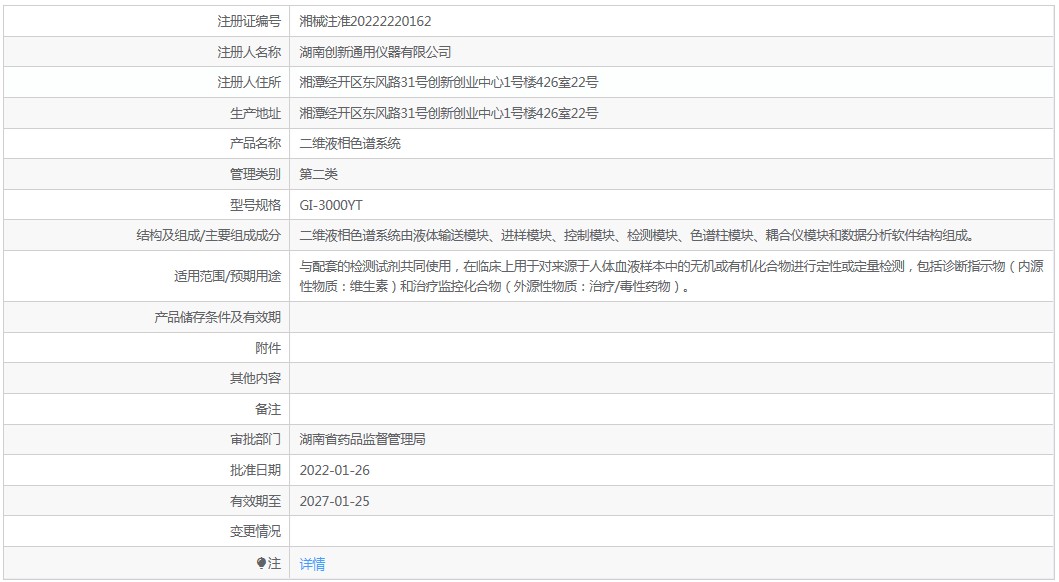Click the 审批部门 label

pos(255,440)
